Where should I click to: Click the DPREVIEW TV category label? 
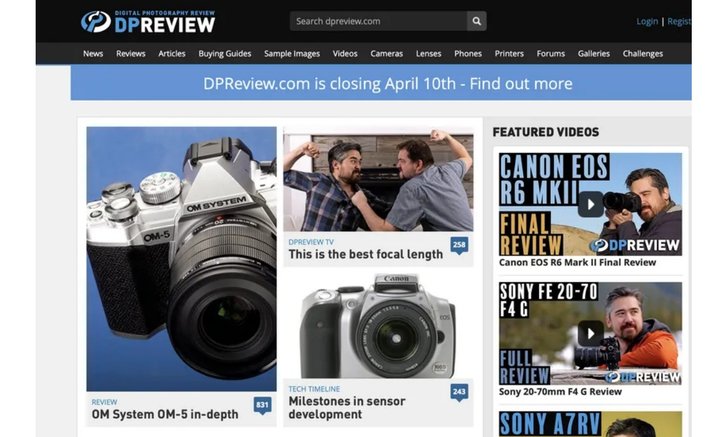pyautogui.click(x=311, y=242)
